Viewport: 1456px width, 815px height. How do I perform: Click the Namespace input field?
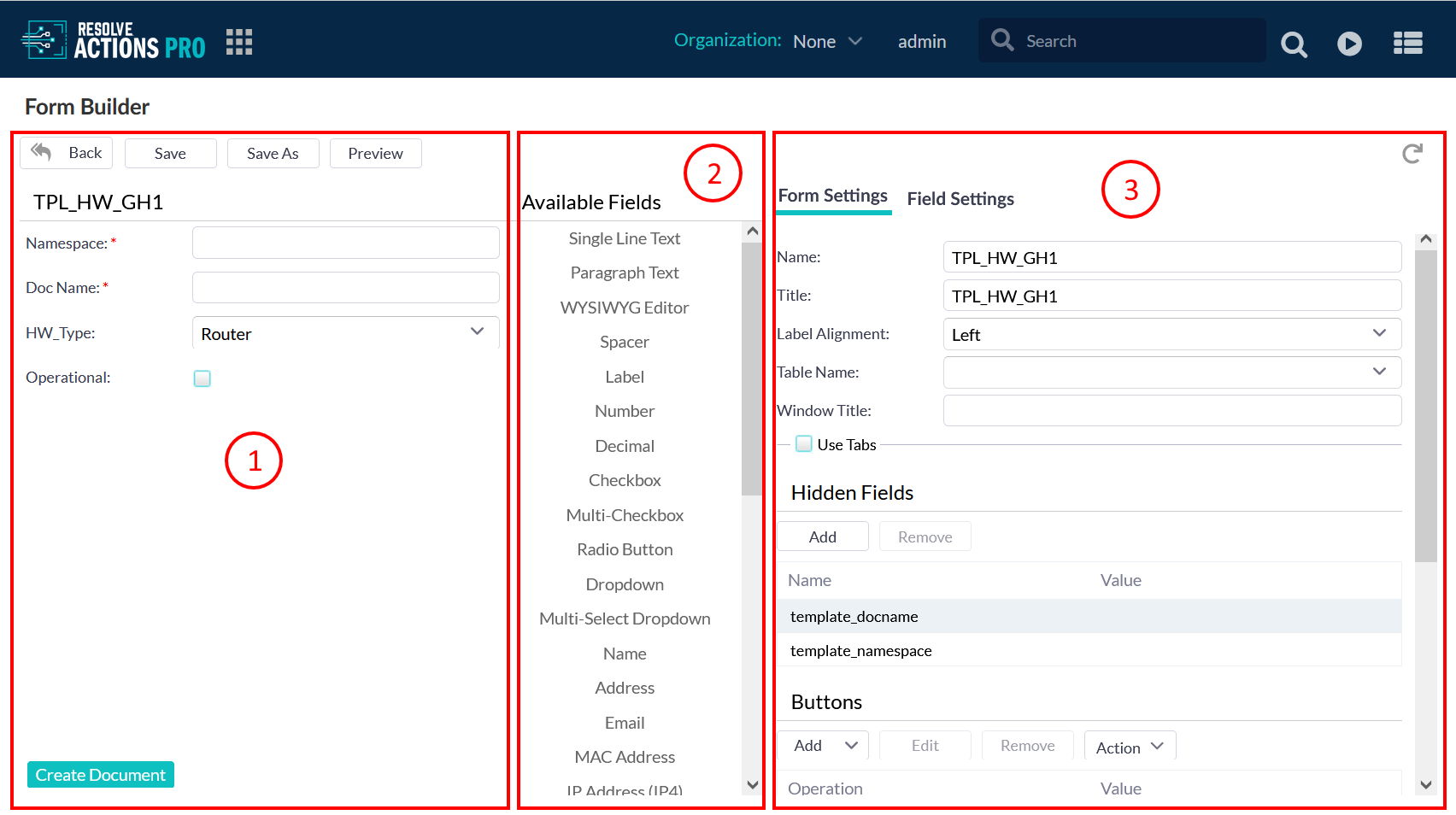tap(345, 243)
